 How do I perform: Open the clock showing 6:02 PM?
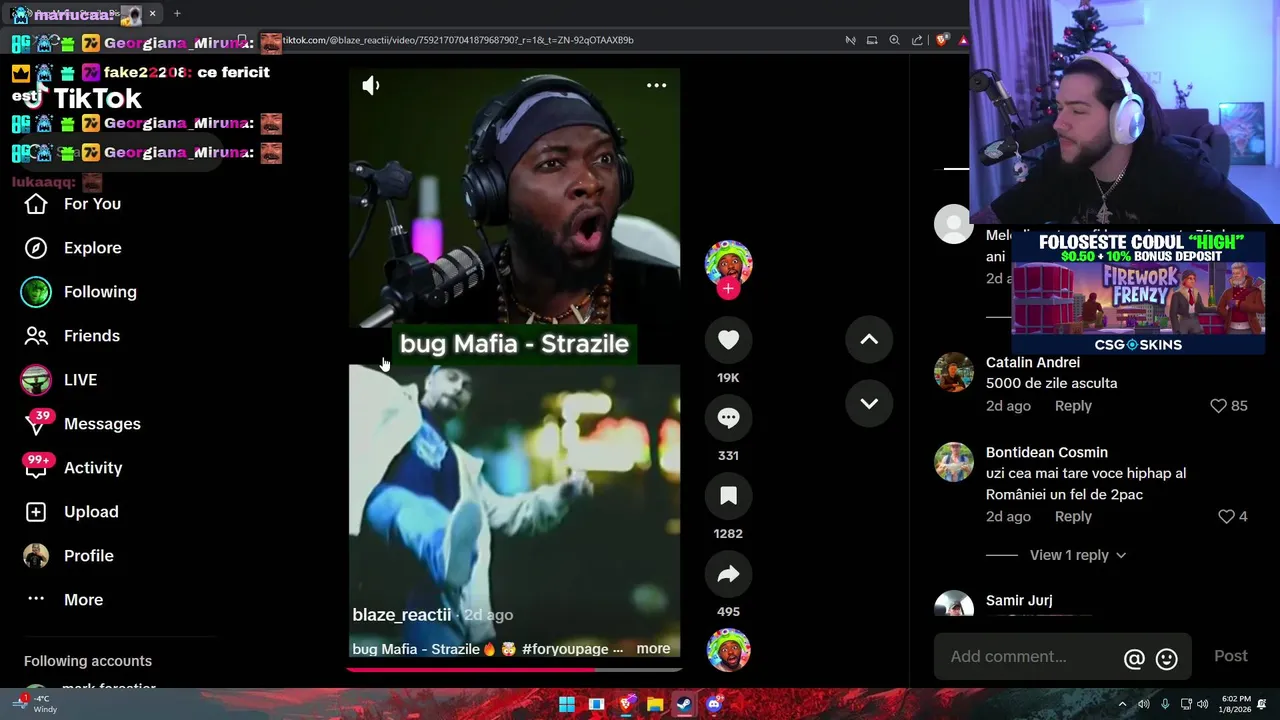click(1235, 704)
